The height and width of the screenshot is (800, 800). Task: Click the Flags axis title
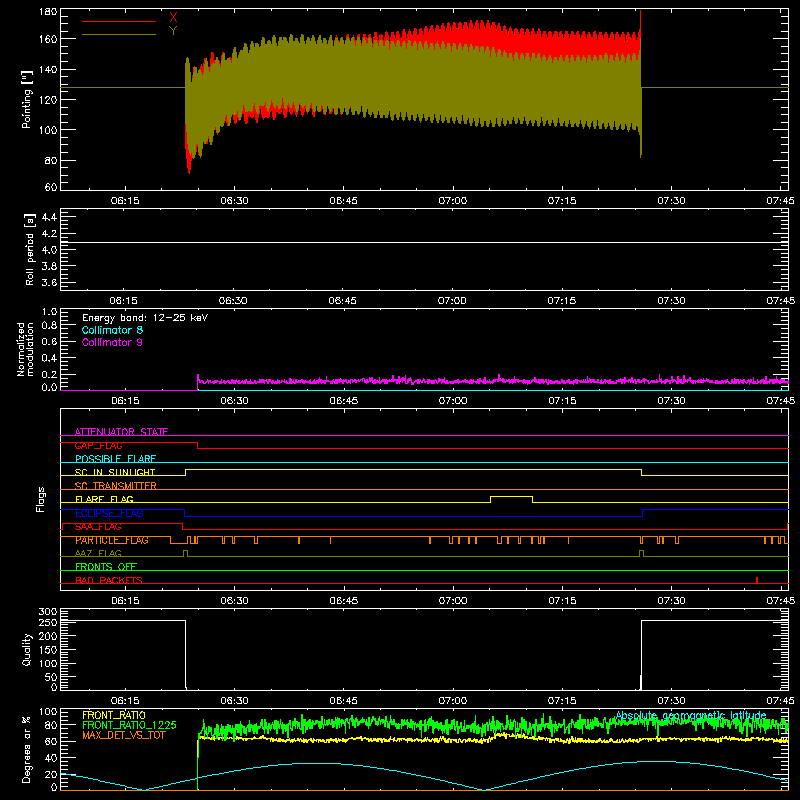tap(40, 499)
